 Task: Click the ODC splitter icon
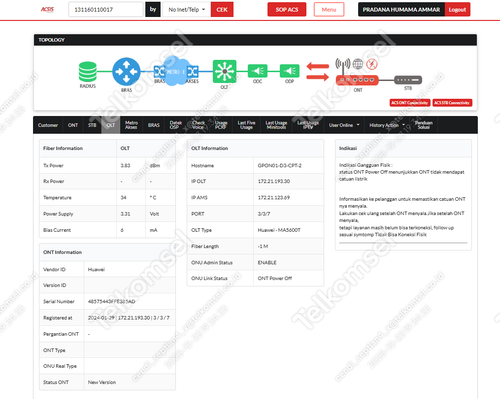tap(257, 71)
